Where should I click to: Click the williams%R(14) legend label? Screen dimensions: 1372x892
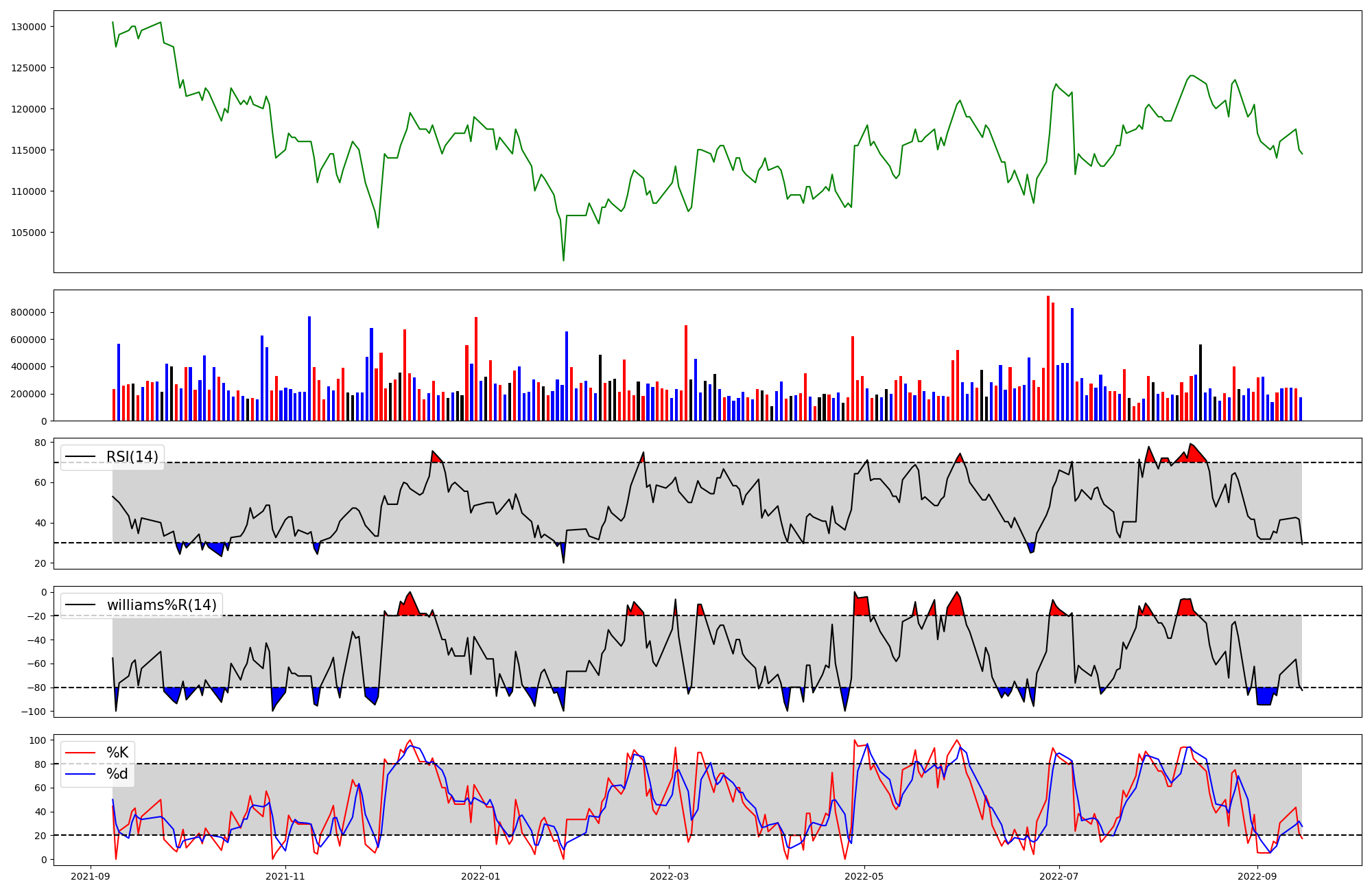161,605
